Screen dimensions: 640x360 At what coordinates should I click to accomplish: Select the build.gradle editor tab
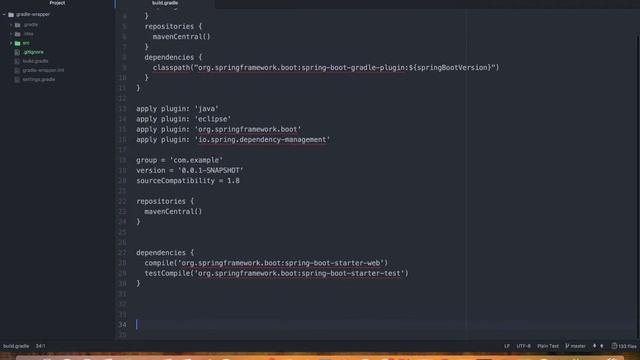[x=165, y=3]
